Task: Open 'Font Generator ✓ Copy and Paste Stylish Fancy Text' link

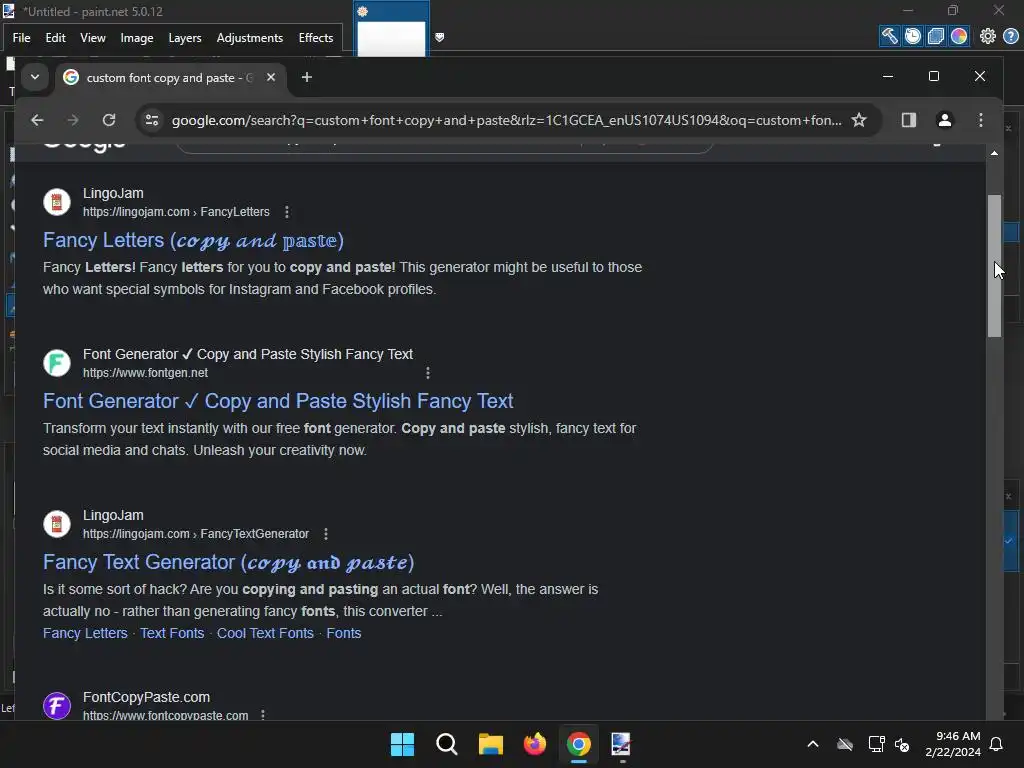Action: click(x=278, y=401)
